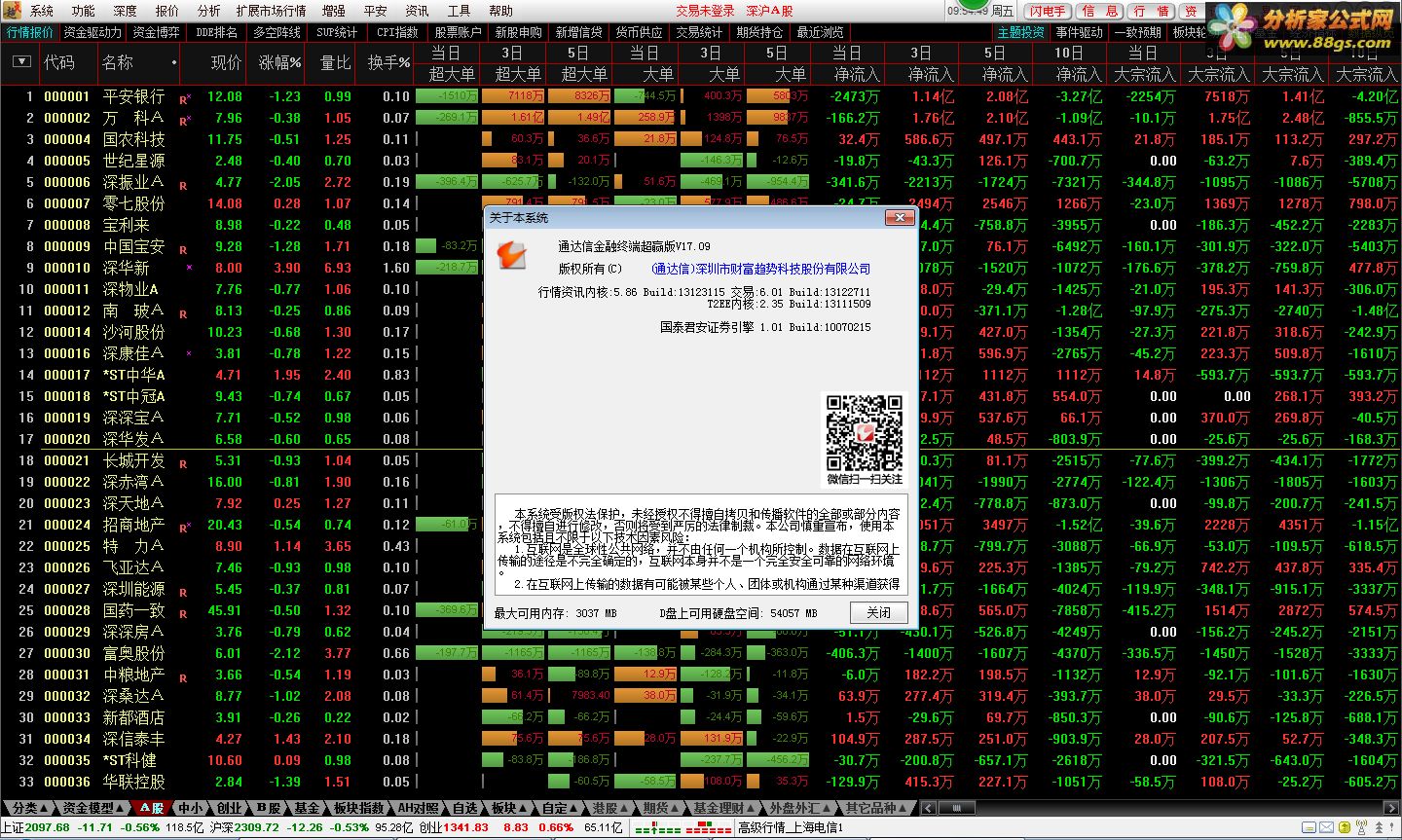
Task: Click the broadcast antenna status icon
Action: click(1361, 827)
